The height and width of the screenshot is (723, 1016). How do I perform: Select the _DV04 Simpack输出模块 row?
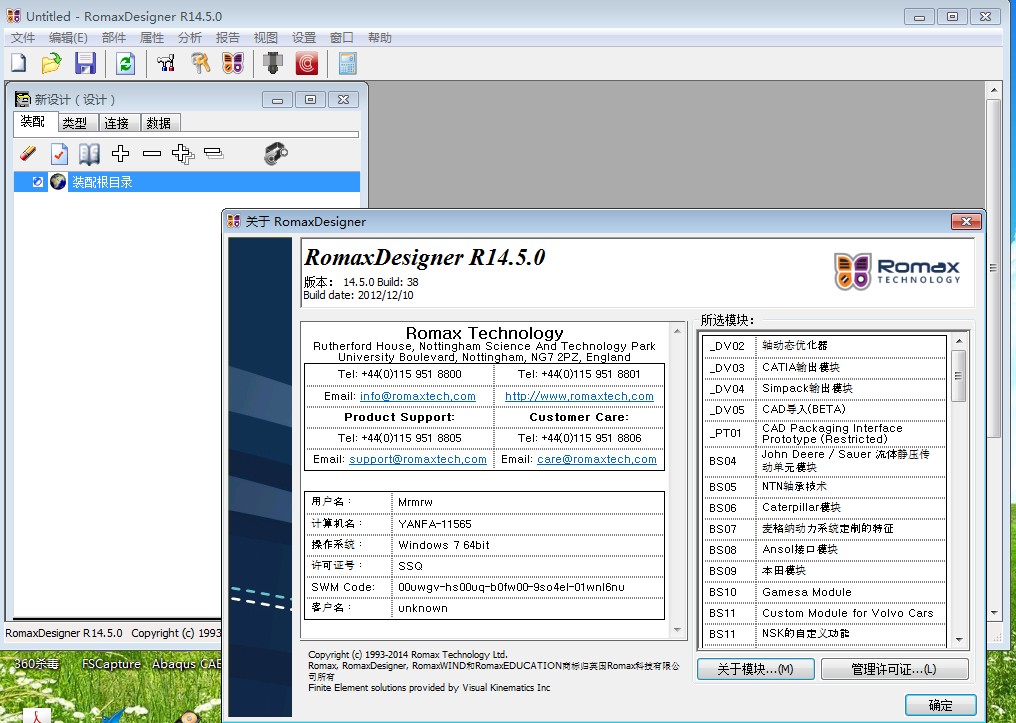824,389
